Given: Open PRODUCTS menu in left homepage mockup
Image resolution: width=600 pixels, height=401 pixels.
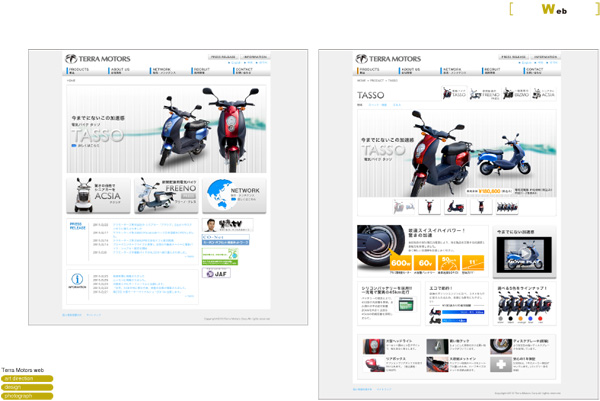Looking at the screenshot, I should point(79,70).
